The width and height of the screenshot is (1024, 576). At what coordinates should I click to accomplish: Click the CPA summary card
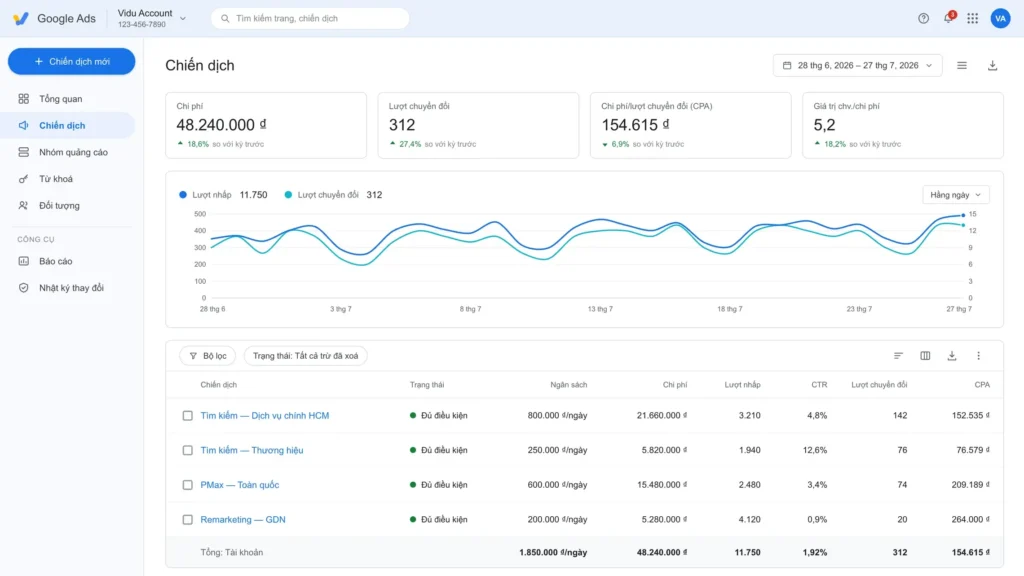pyautogui.click(x=690, y=125)
